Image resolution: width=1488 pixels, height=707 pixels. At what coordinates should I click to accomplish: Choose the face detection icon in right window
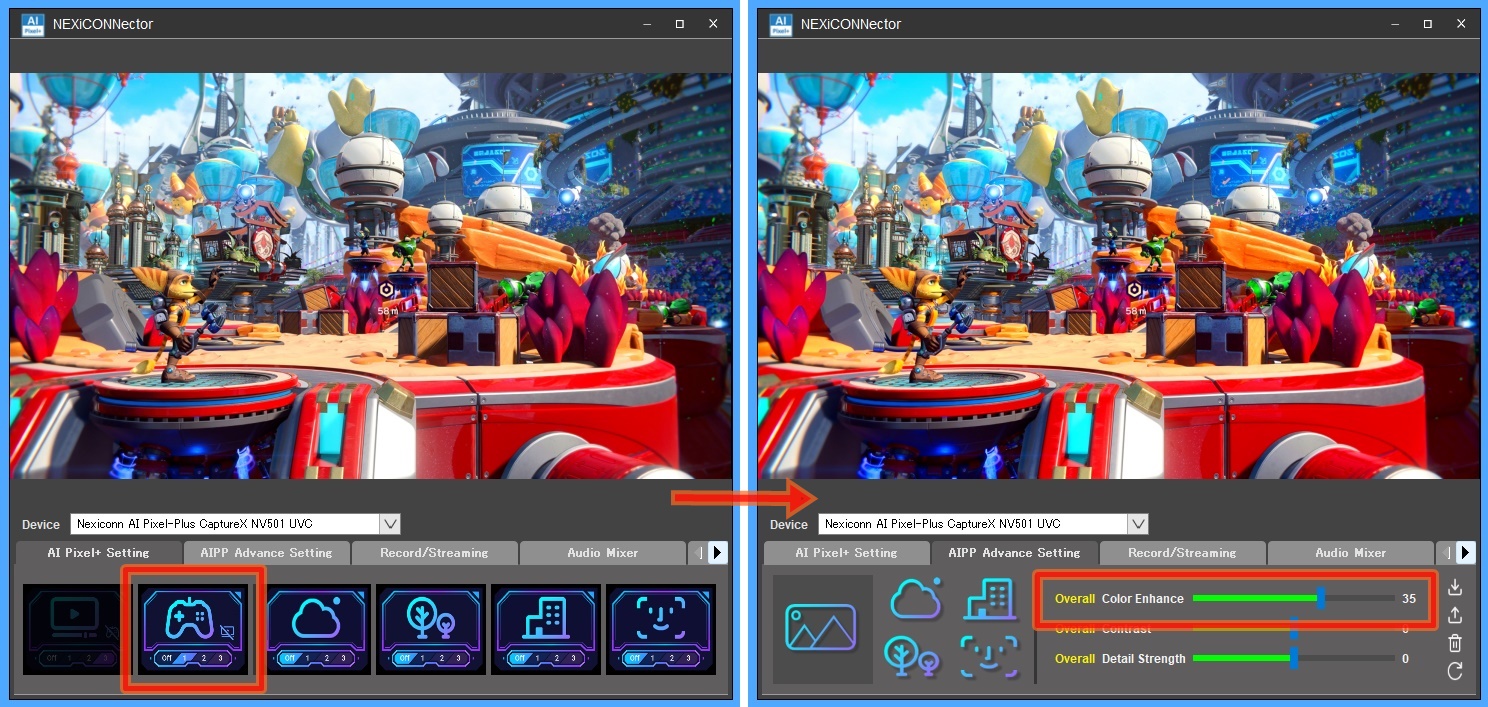(x=988, y=656)
